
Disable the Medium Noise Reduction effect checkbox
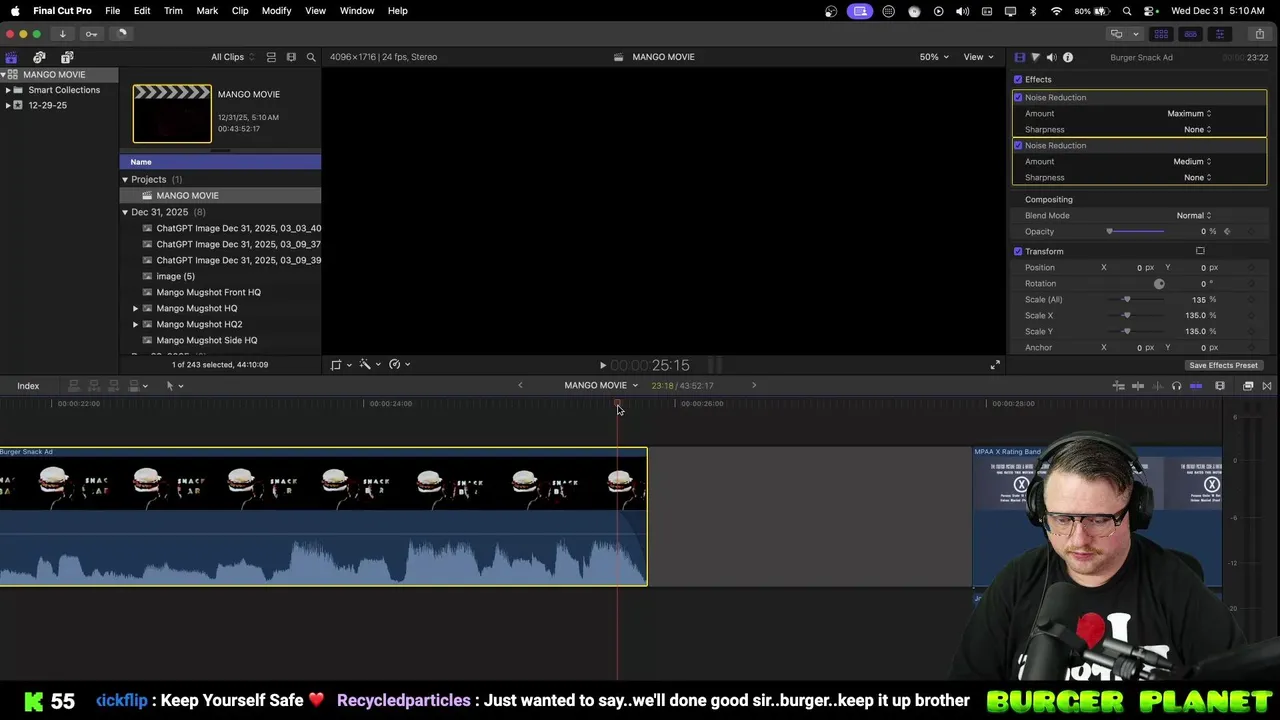click(x=1018, y=145)
